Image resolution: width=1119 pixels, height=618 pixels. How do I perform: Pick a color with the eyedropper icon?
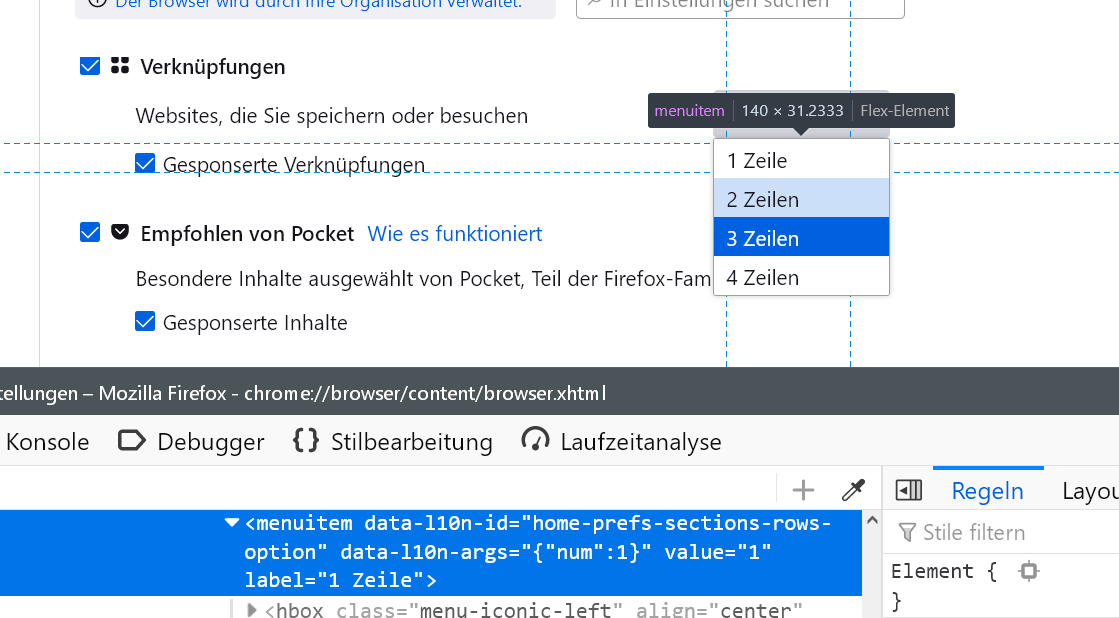pyautogui.click(x=853, y=490)
